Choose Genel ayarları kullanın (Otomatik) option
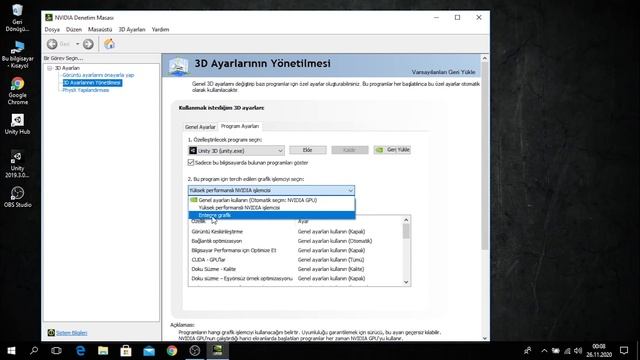This screenshot has width=640, height=360. tap(271, 200)
